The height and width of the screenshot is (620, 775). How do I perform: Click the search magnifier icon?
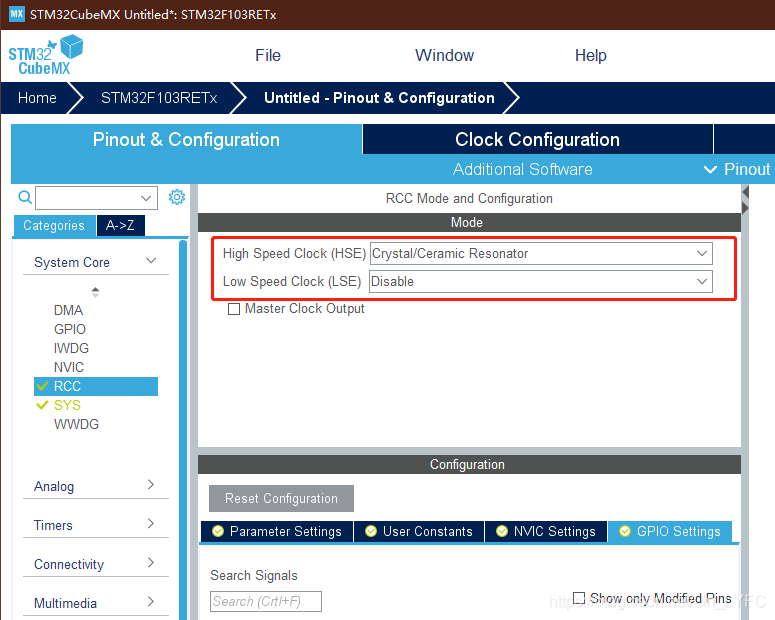pyautogui.click(x=25, y=198)
